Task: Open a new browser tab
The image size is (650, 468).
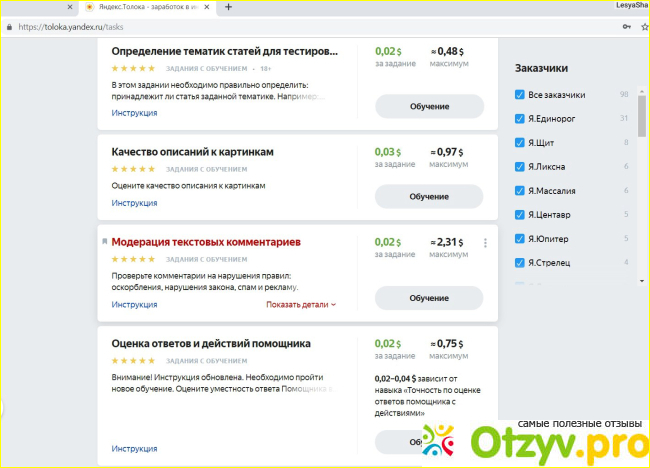Action: tap(228, 7)
